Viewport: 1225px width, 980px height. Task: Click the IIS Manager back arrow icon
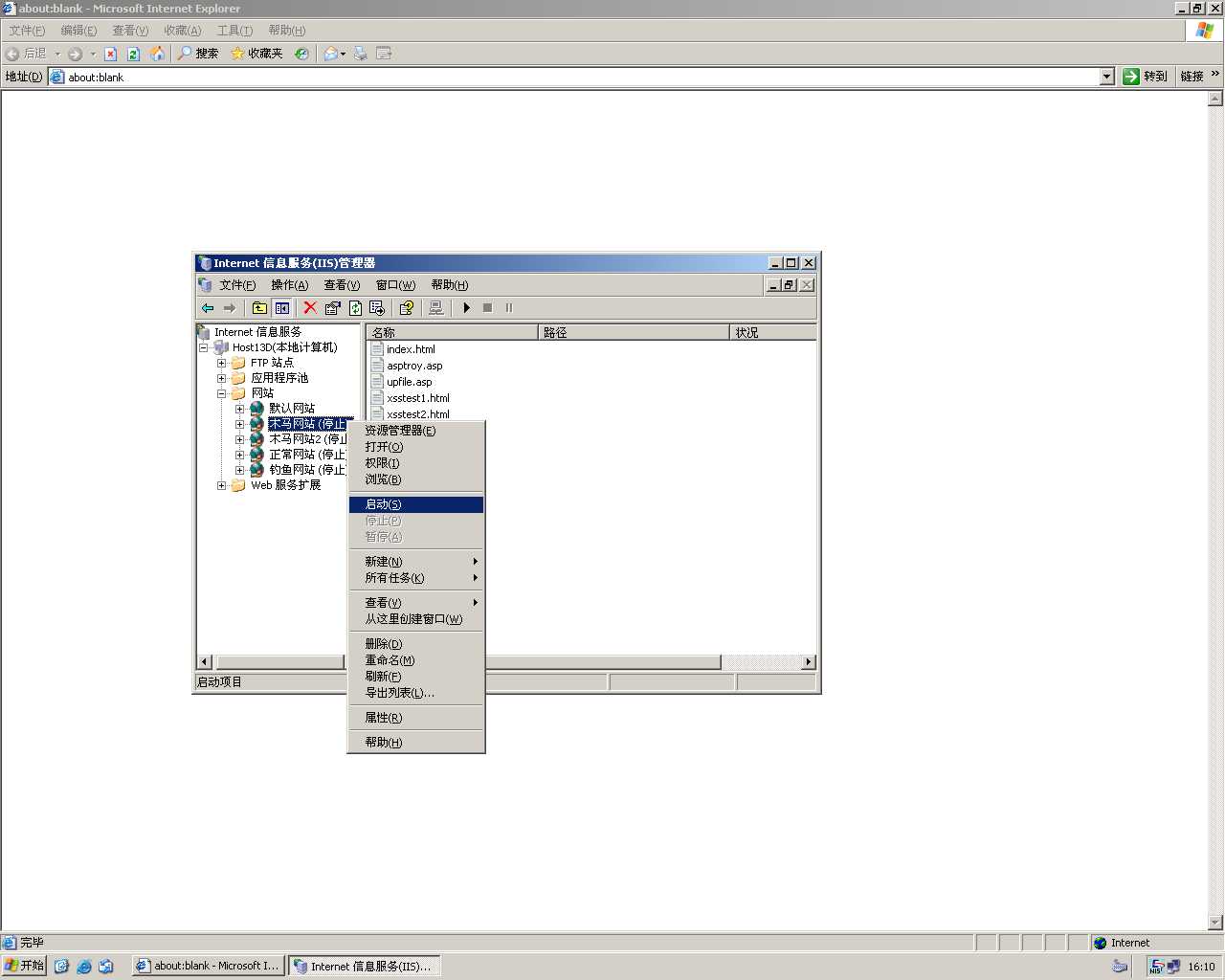pos(208,308)
